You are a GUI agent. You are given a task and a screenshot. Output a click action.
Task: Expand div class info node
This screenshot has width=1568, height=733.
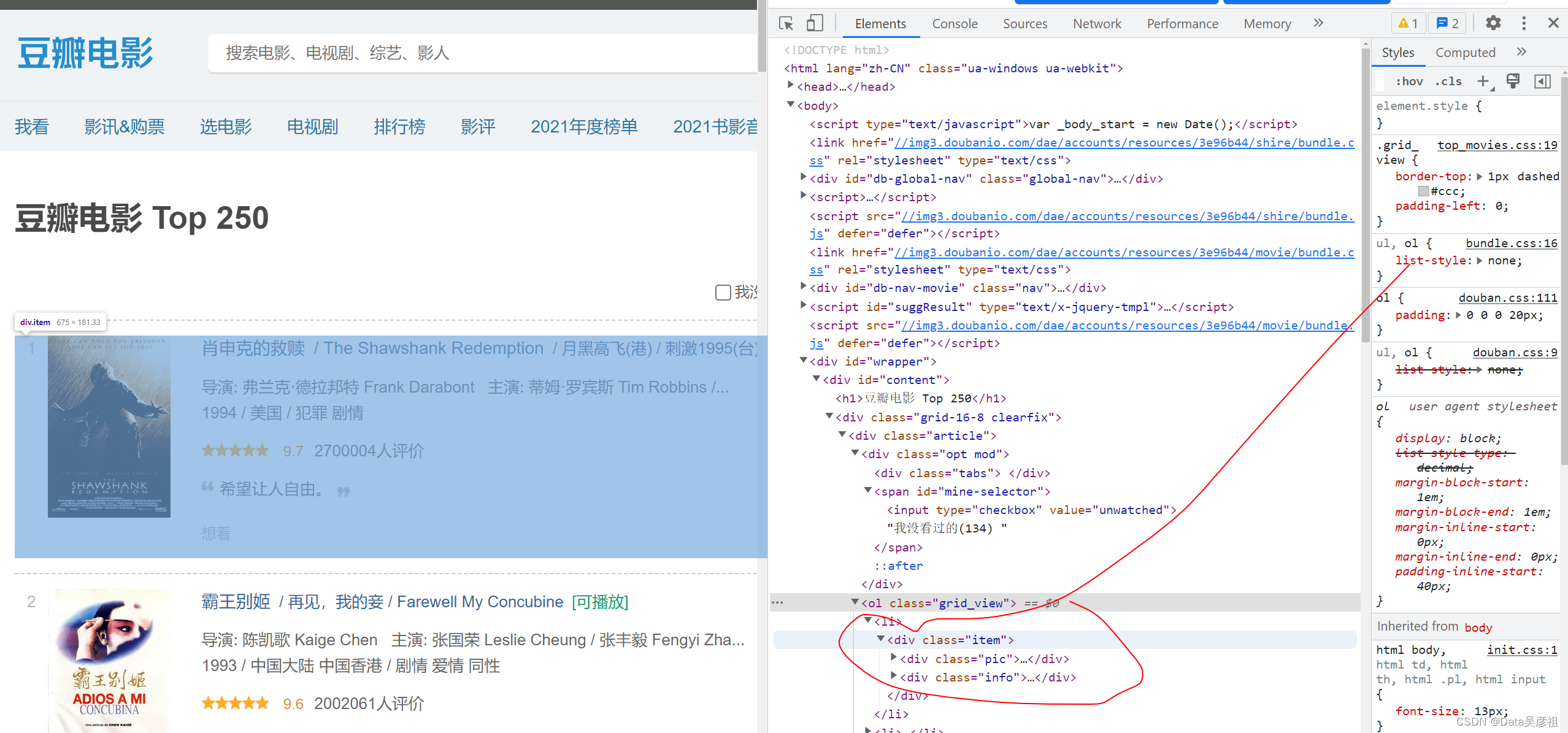tap(894, 676)
